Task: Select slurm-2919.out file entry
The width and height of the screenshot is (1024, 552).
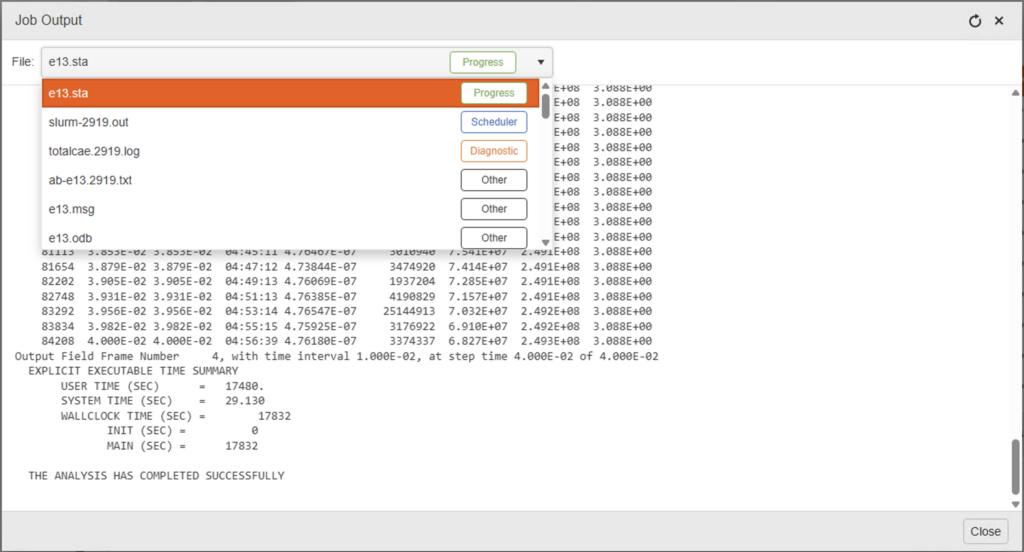Action: coord(291,122)
